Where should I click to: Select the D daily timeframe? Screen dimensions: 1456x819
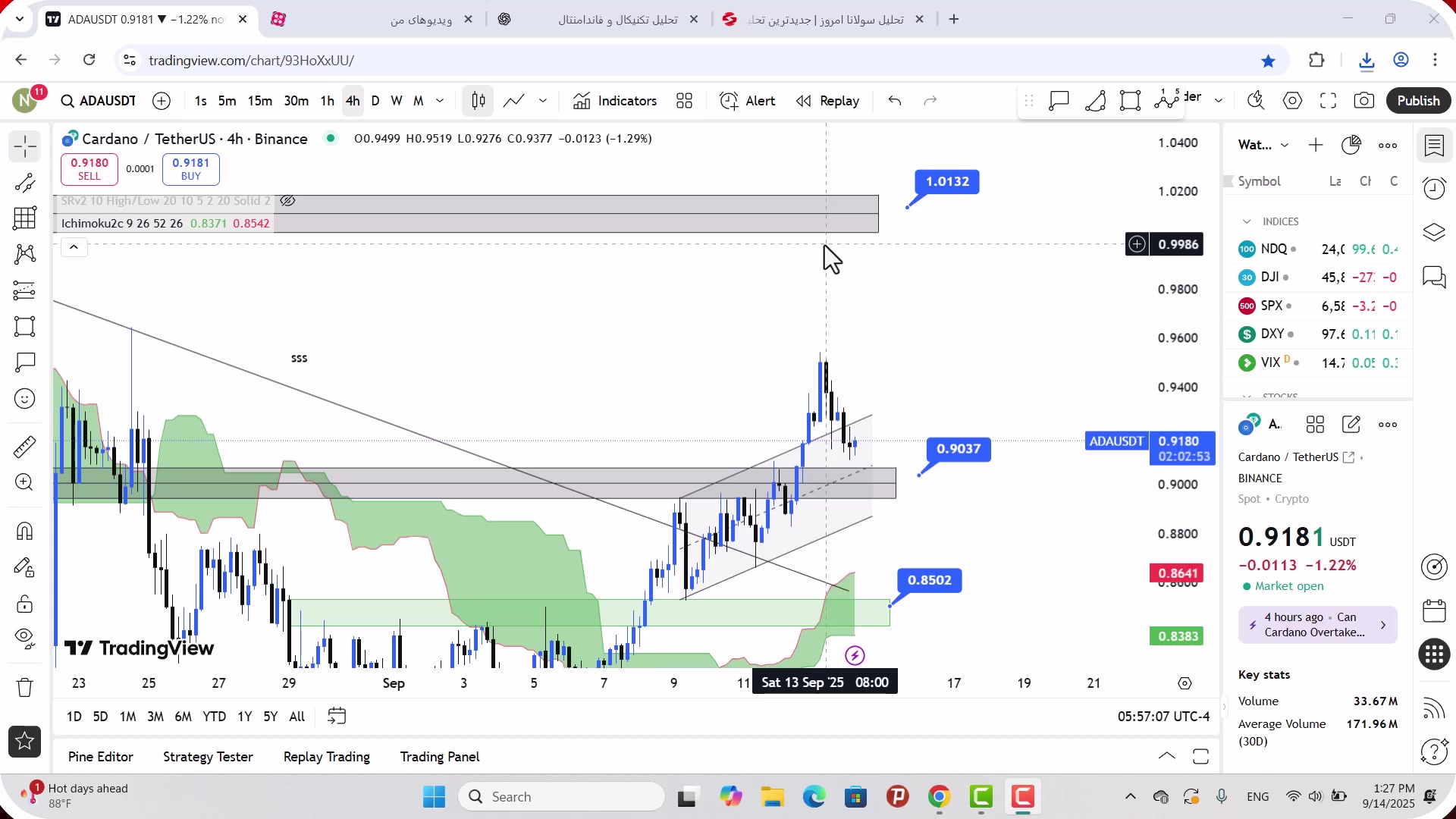point(375,101)
